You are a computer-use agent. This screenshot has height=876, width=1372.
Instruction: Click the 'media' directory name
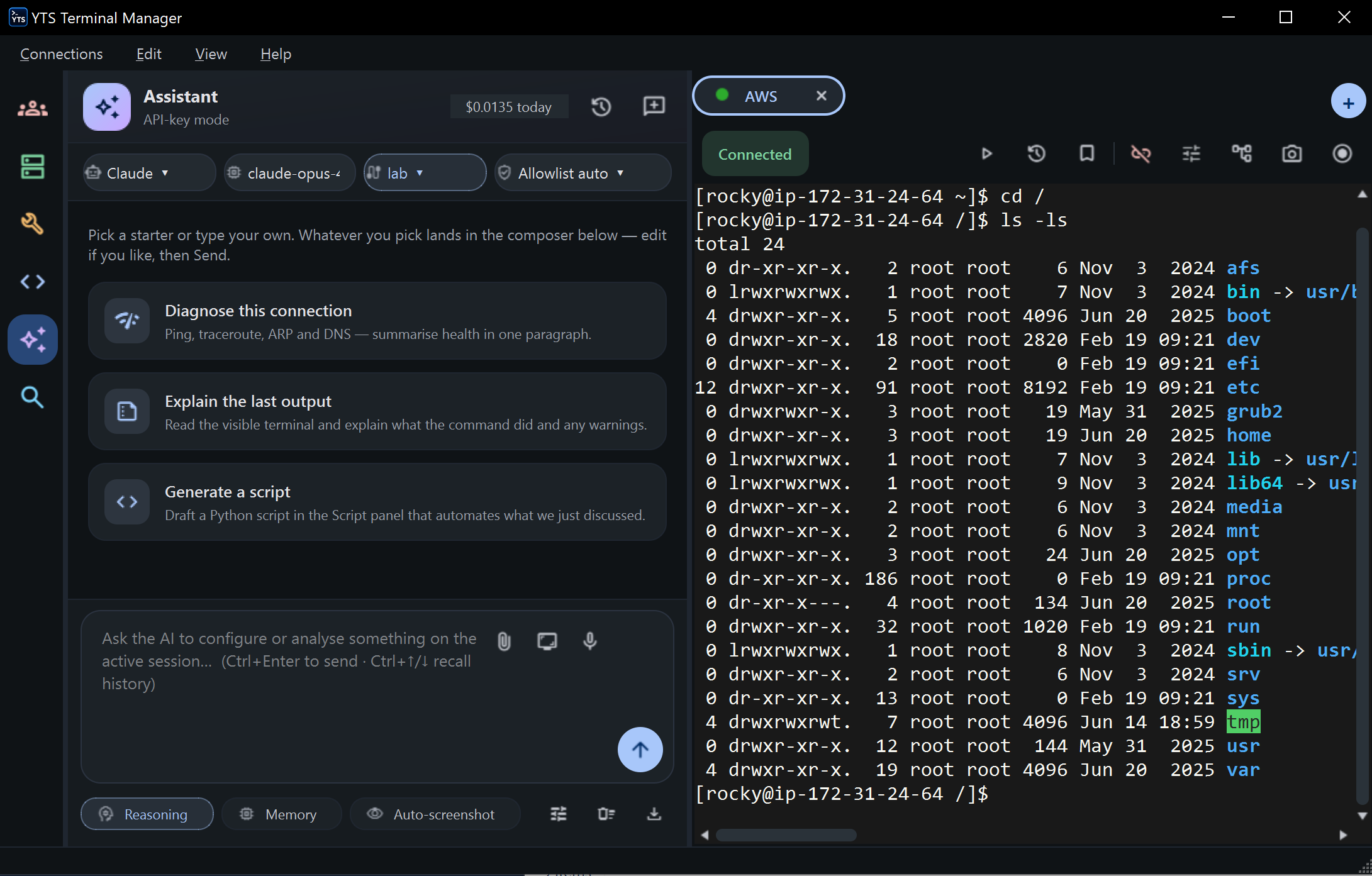pyautogui.click(x=1254, y=507)
